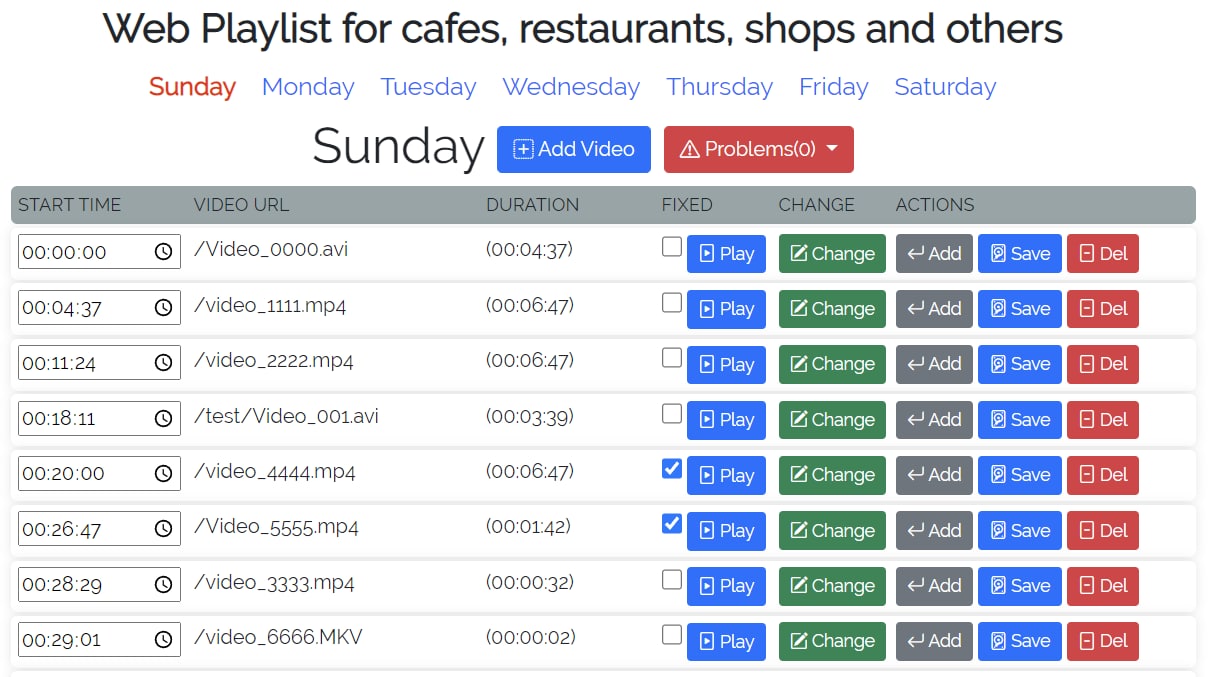Delete the /video_6666.MKV entry
Viewport: 1208px width, 677px height.
coord(1102,641)
